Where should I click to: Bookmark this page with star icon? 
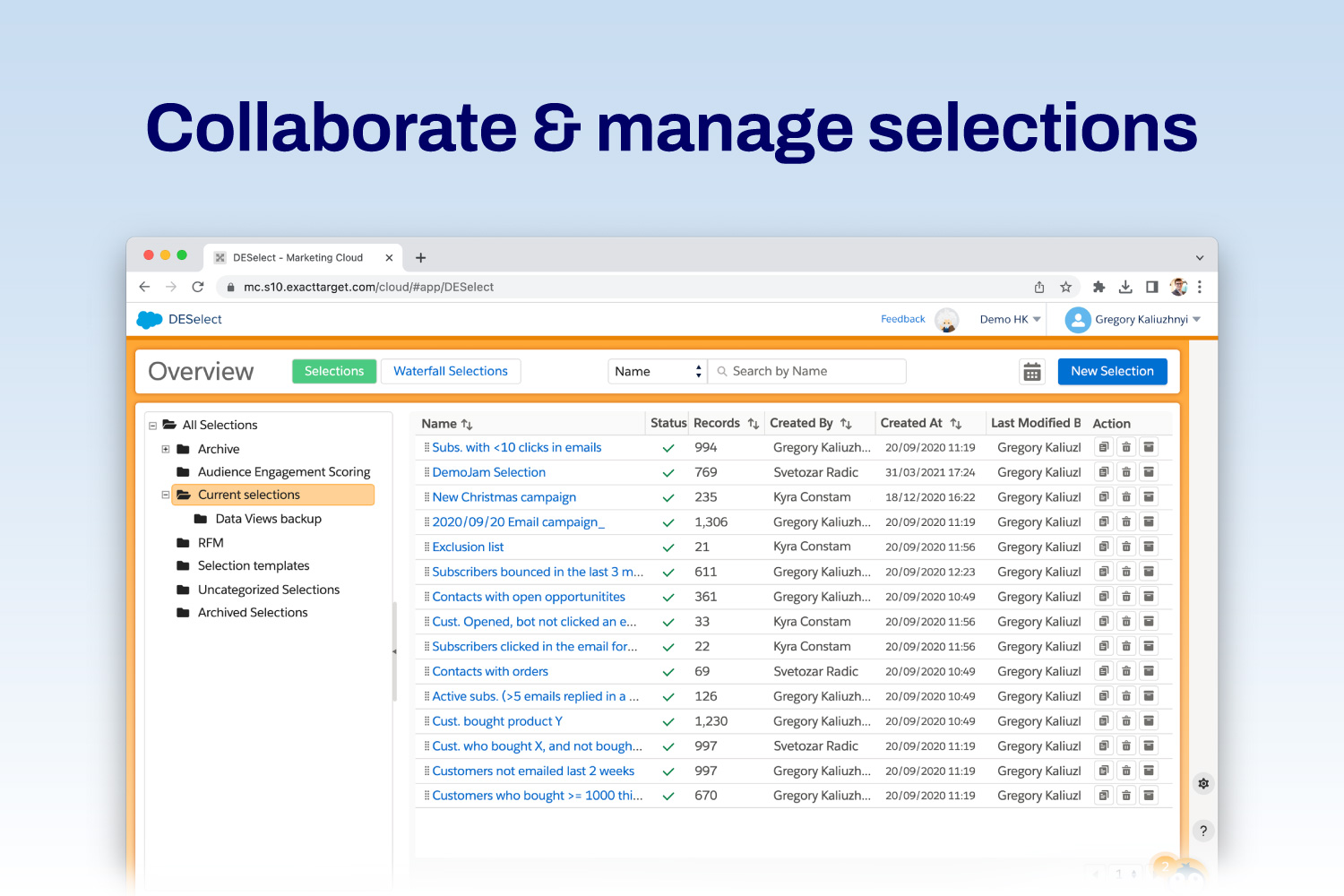point(1065,288)
